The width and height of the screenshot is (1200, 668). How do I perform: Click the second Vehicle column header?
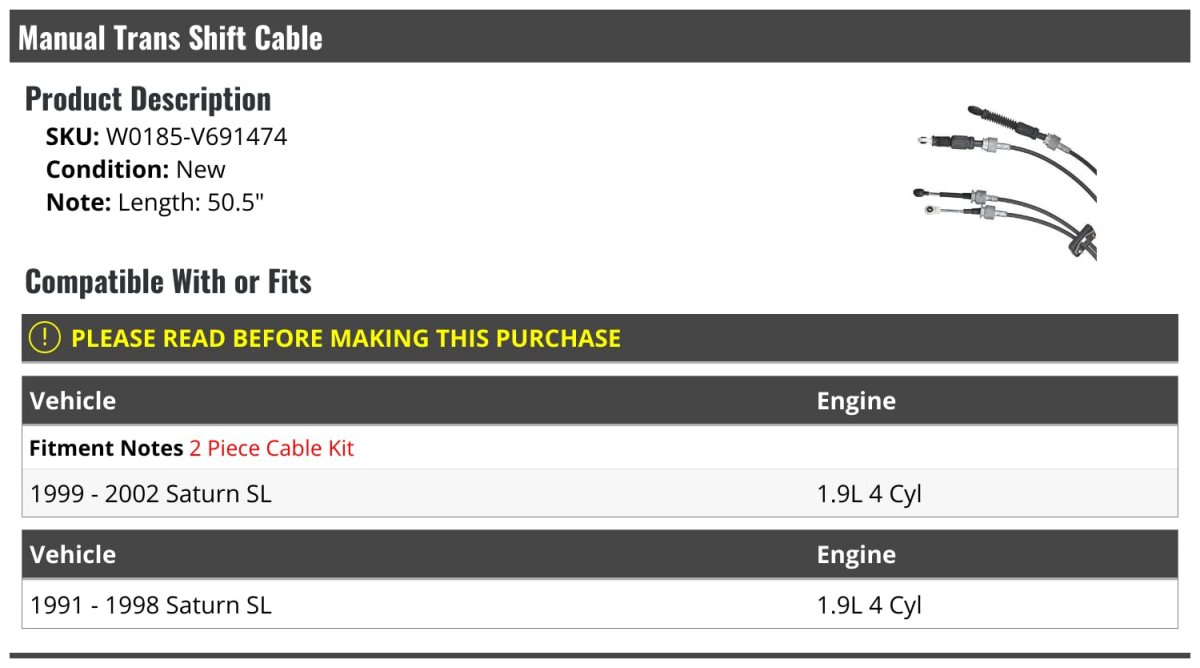click(x=73, y=555)
